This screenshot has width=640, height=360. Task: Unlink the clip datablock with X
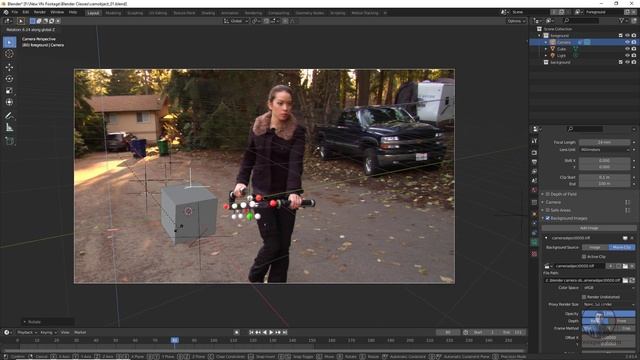point(632,266)
